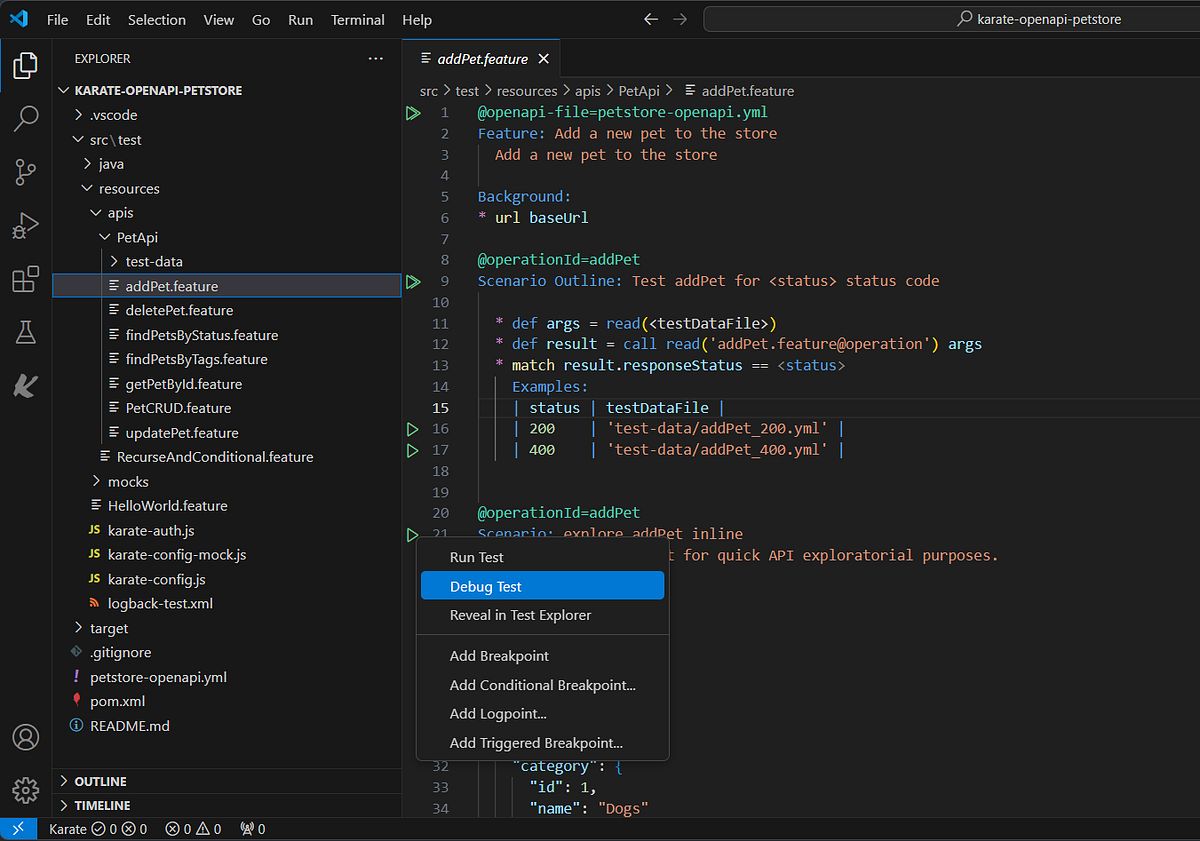Click the remote indicator in the status bar
The width and height of the screenshot is (1200, 841).
18,828
